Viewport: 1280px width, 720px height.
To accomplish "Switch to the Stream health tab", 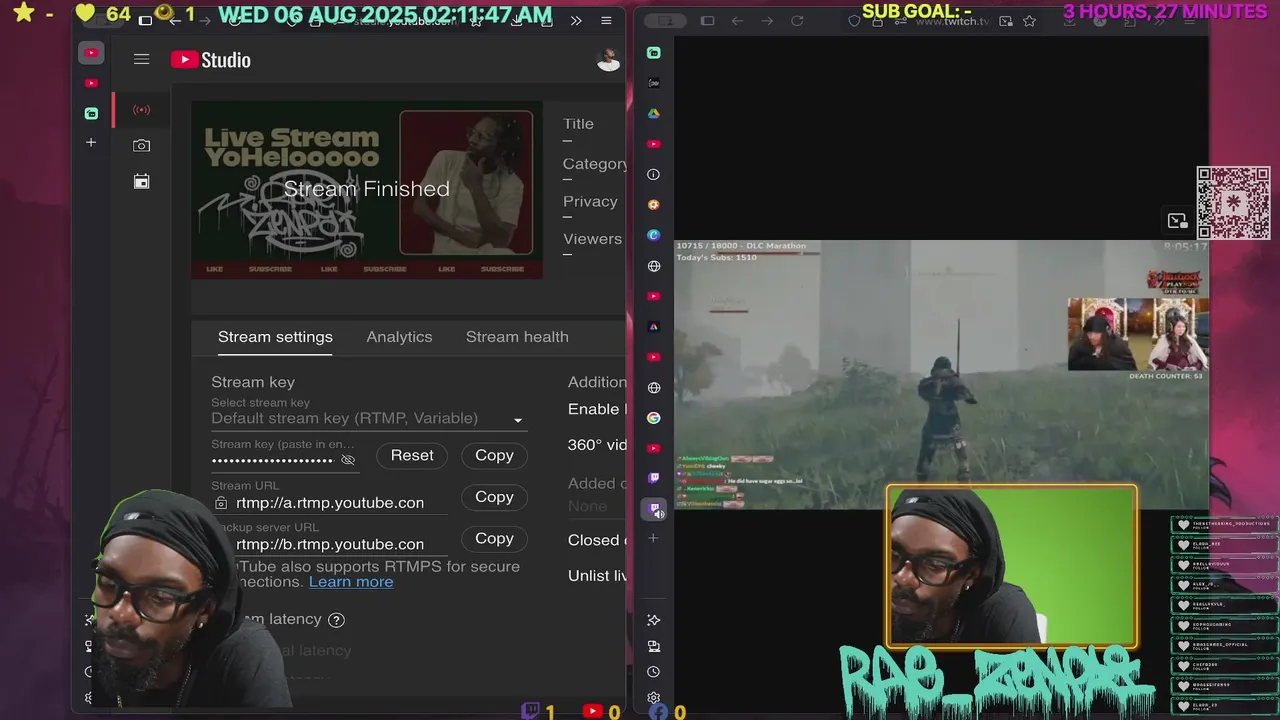I will 517,337.
